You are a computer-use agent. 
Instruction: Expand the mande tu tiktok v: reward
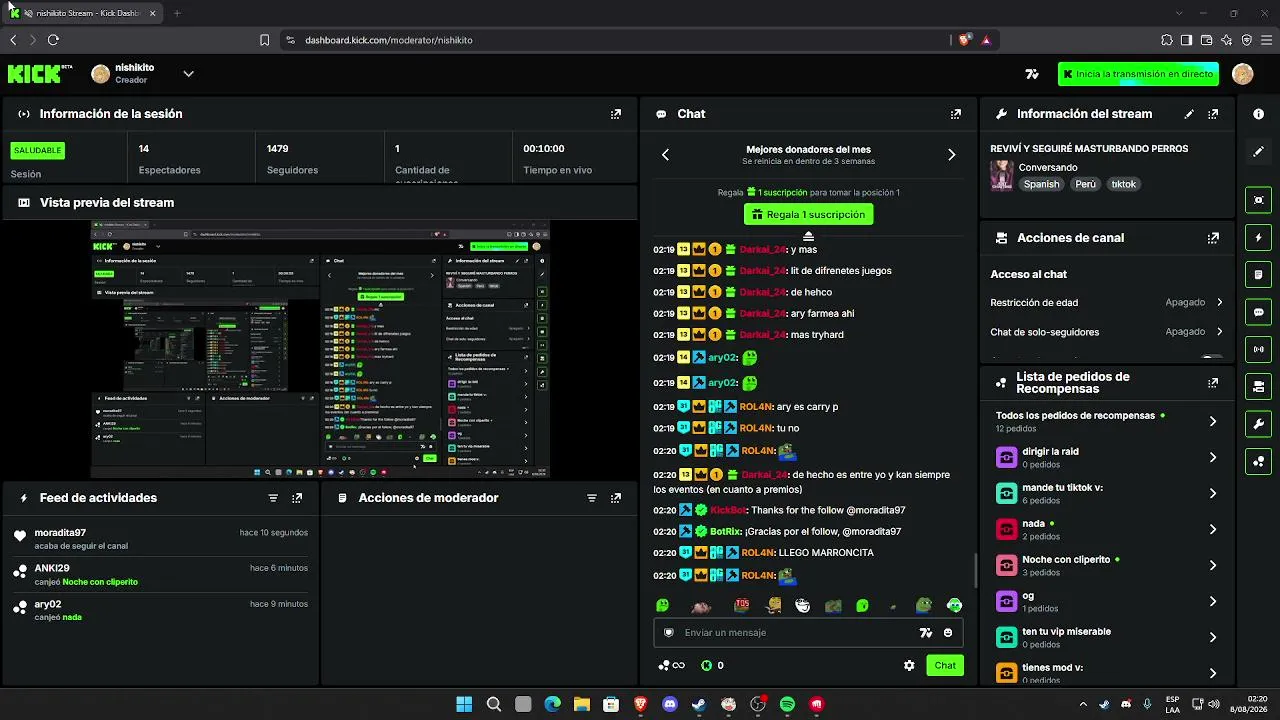coord(1213,494)
